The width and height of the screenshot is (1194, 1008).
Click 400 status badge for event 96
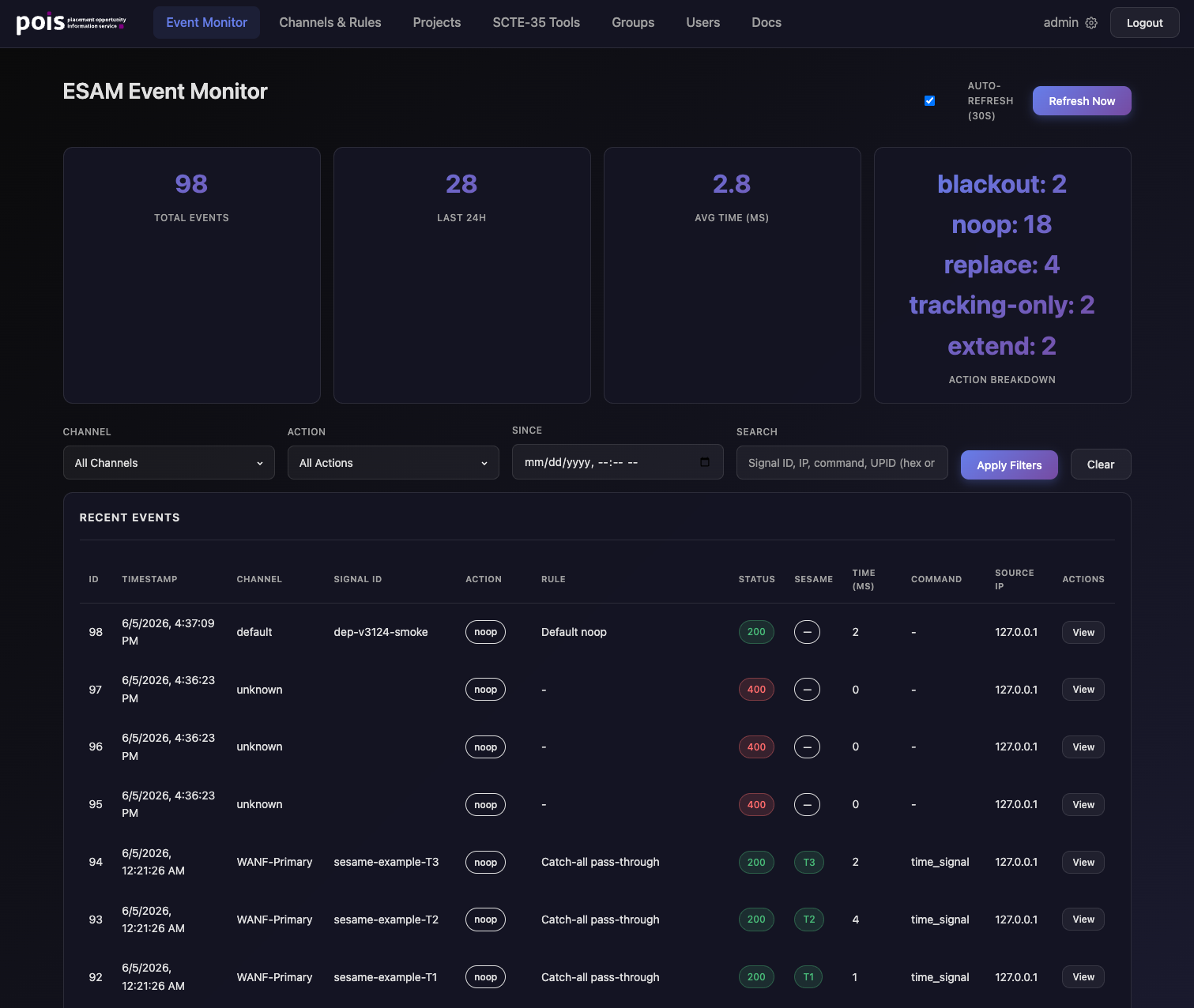756,747
